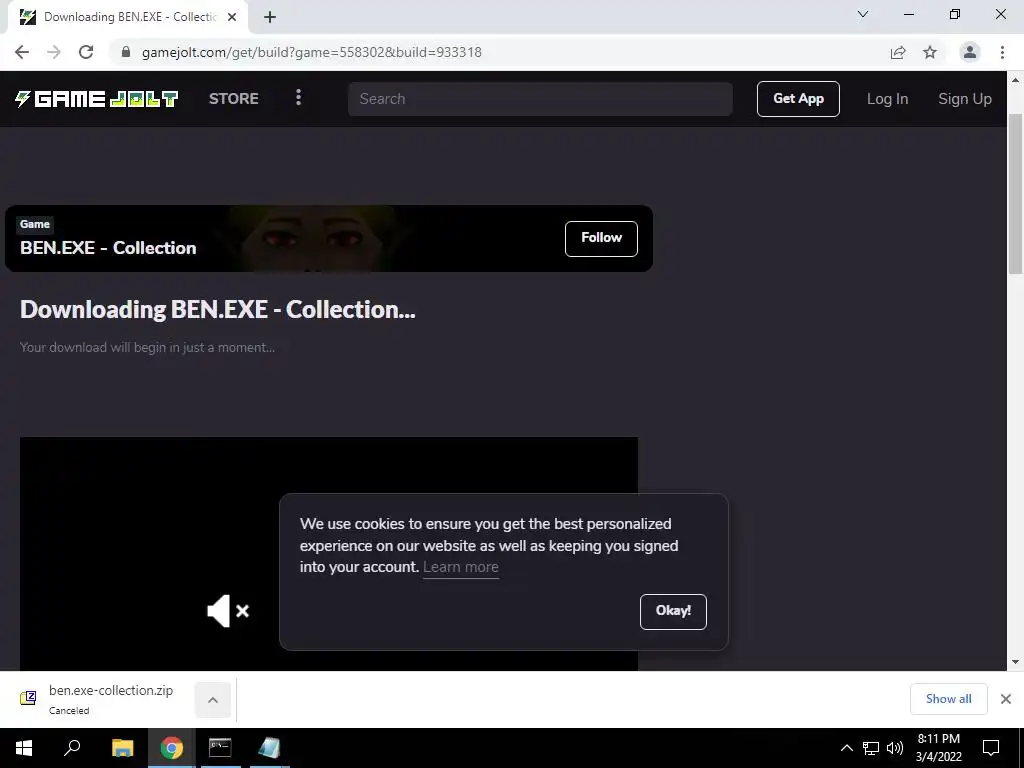This screenshot has height=768, width=1024.
Task: Open the Command Prompt taskbar window
Action: point(220,748)
